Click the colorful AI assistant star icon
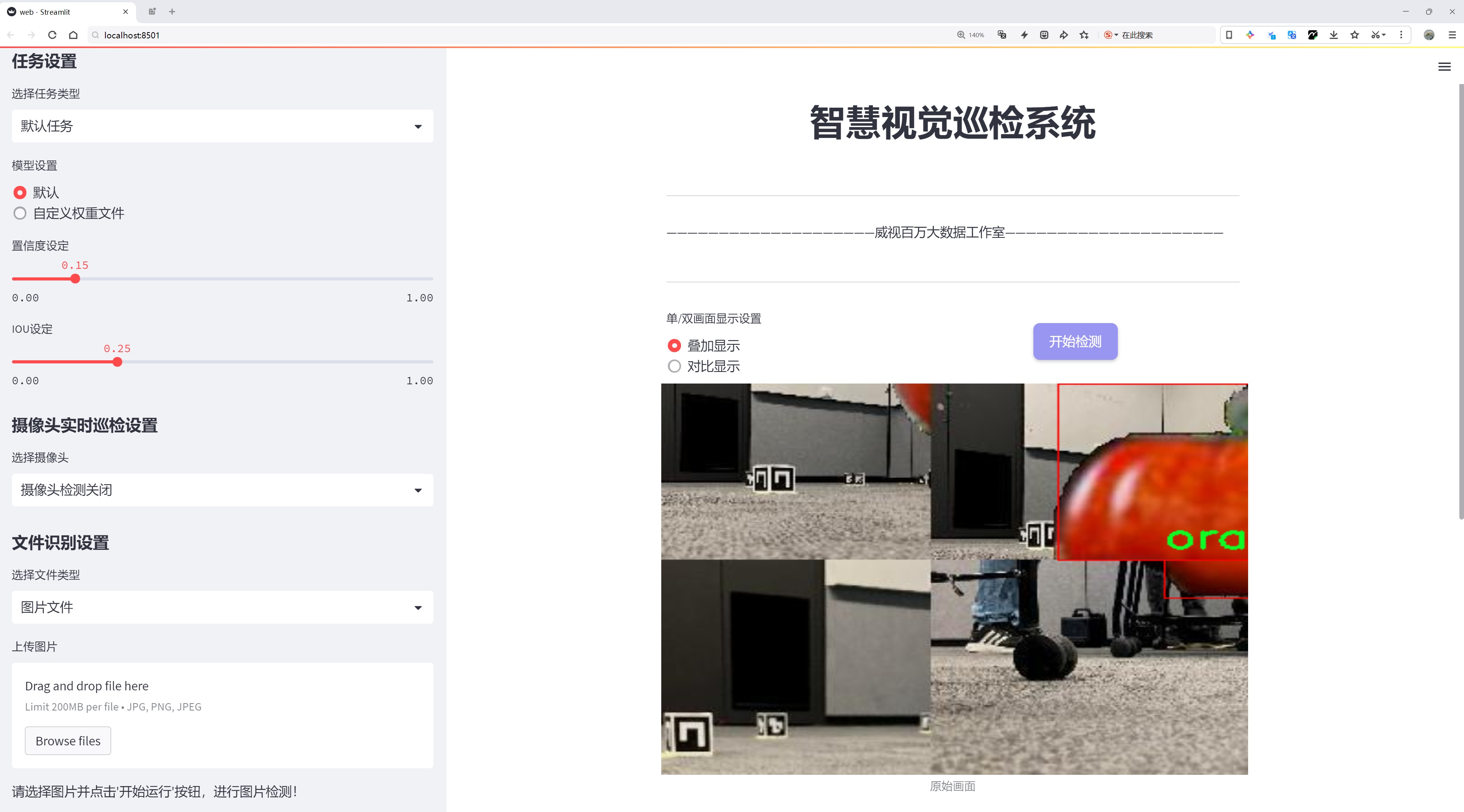The image size is (1464, 812). click(x=1250, y=34)
